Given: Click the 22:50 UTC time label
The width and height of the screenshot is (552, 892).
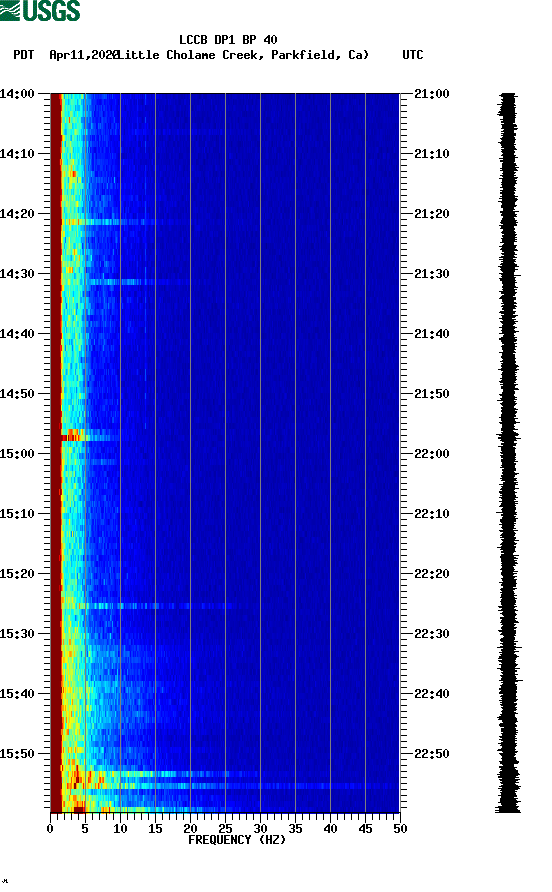Looking at the screenshot, I should point(432,754).
